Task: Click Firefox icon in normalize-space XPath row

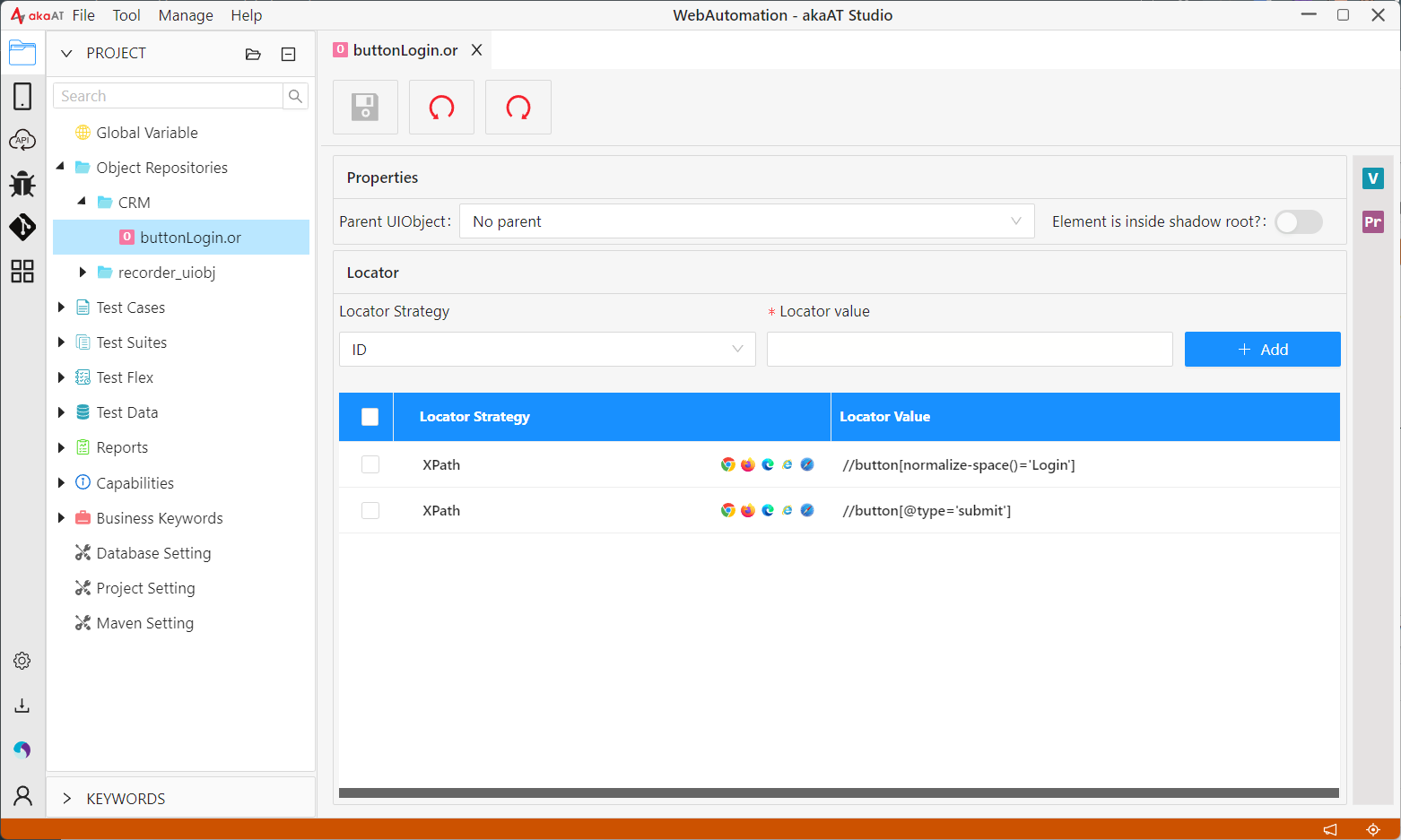Action: (748, 464)
